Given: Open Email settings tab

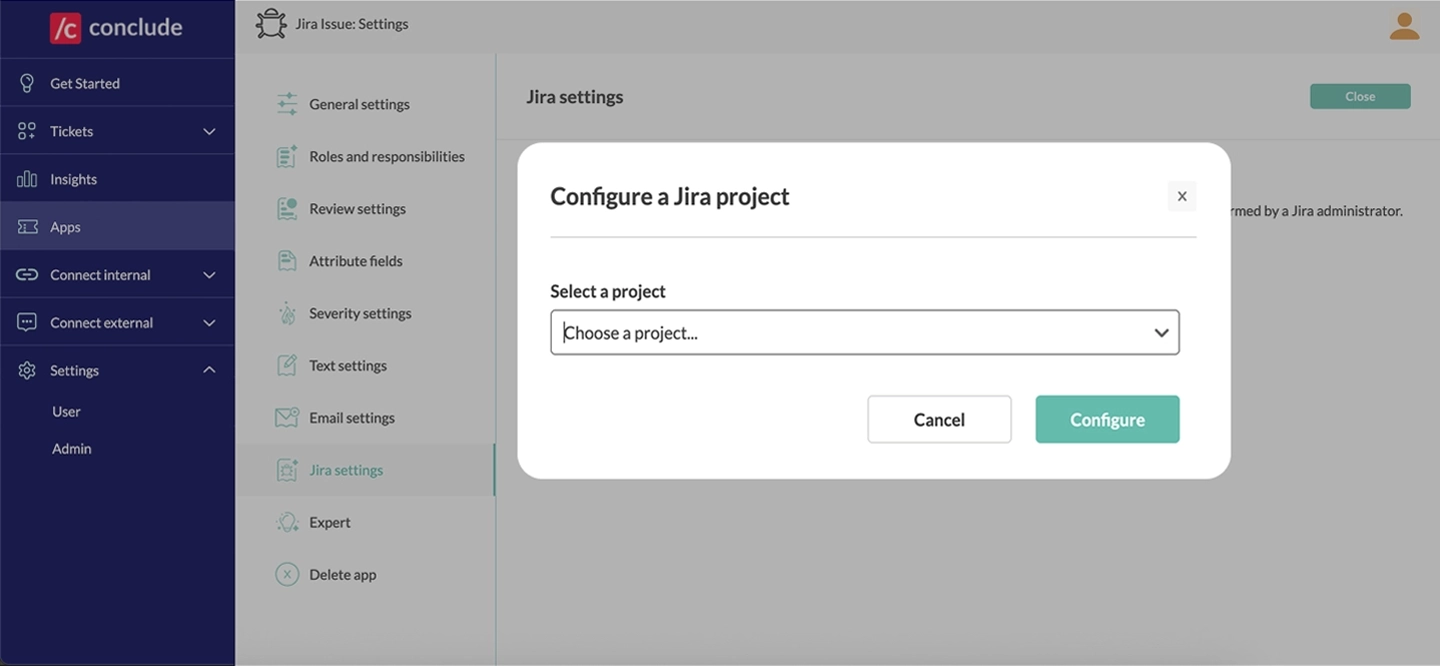Looking at the screenshot, I should point(365,418).
